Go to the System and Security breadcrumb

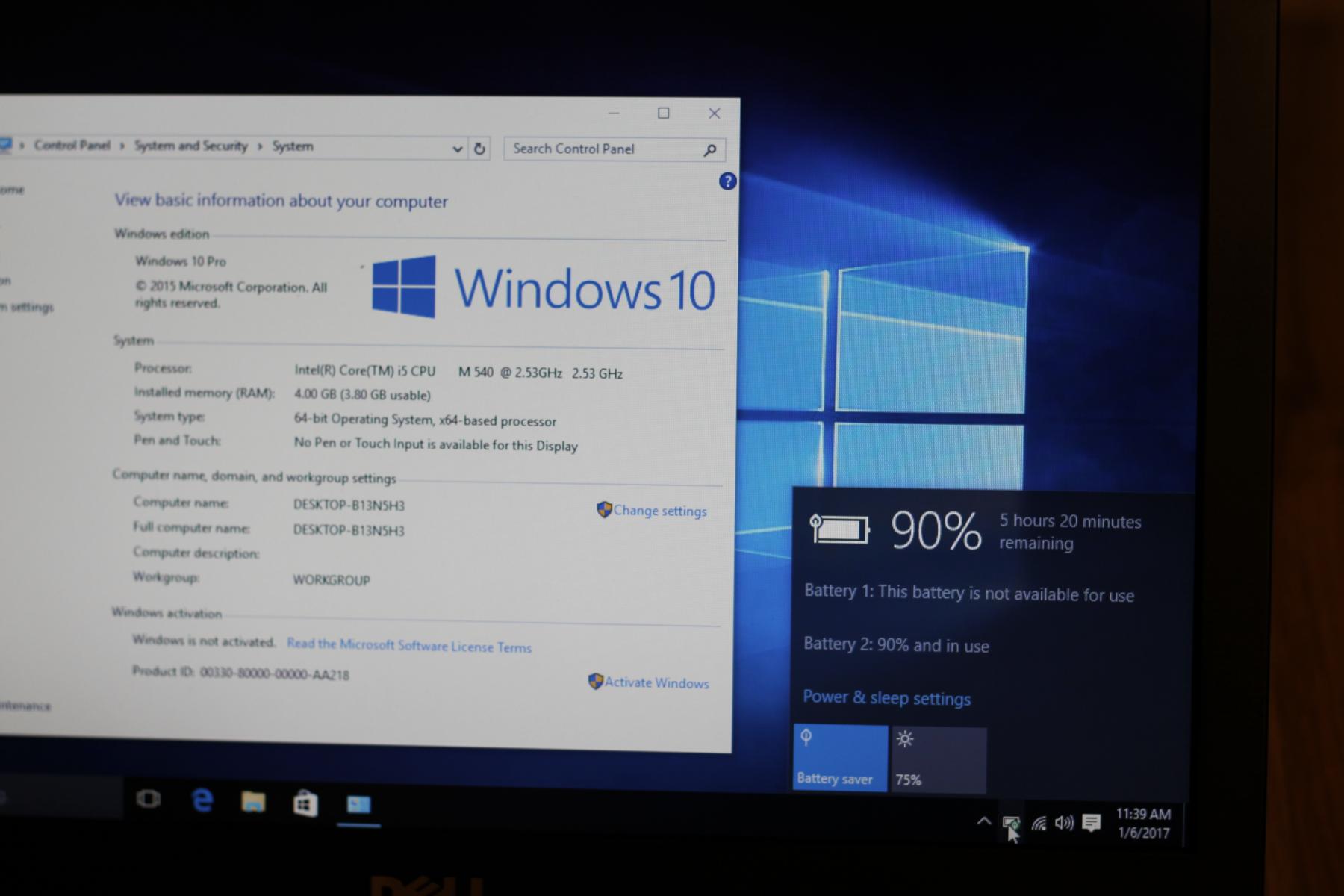[x=190, y=146]
